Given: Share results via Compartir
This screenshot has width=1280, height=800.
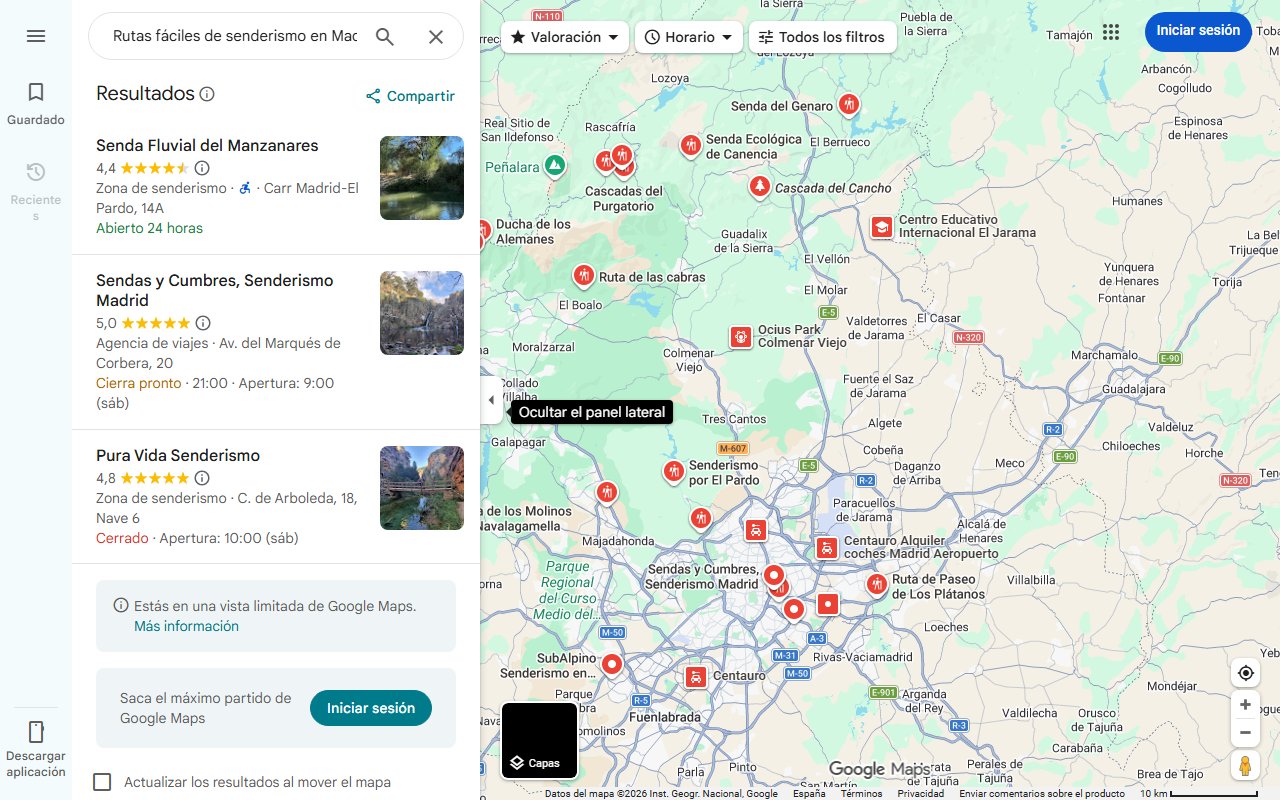Looking at the screenshot, I should coord(409,96).
